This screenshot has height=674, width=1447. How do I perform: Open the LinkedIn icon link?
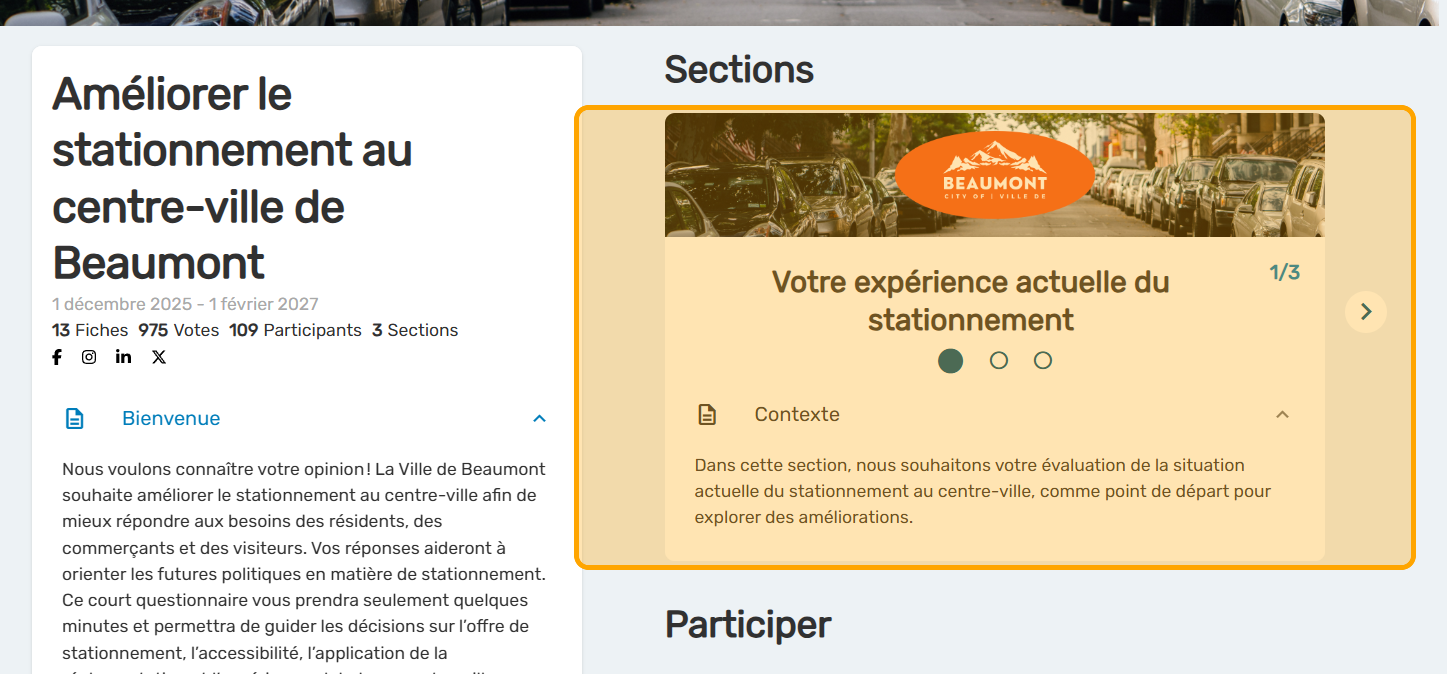[x=123, y=357]
